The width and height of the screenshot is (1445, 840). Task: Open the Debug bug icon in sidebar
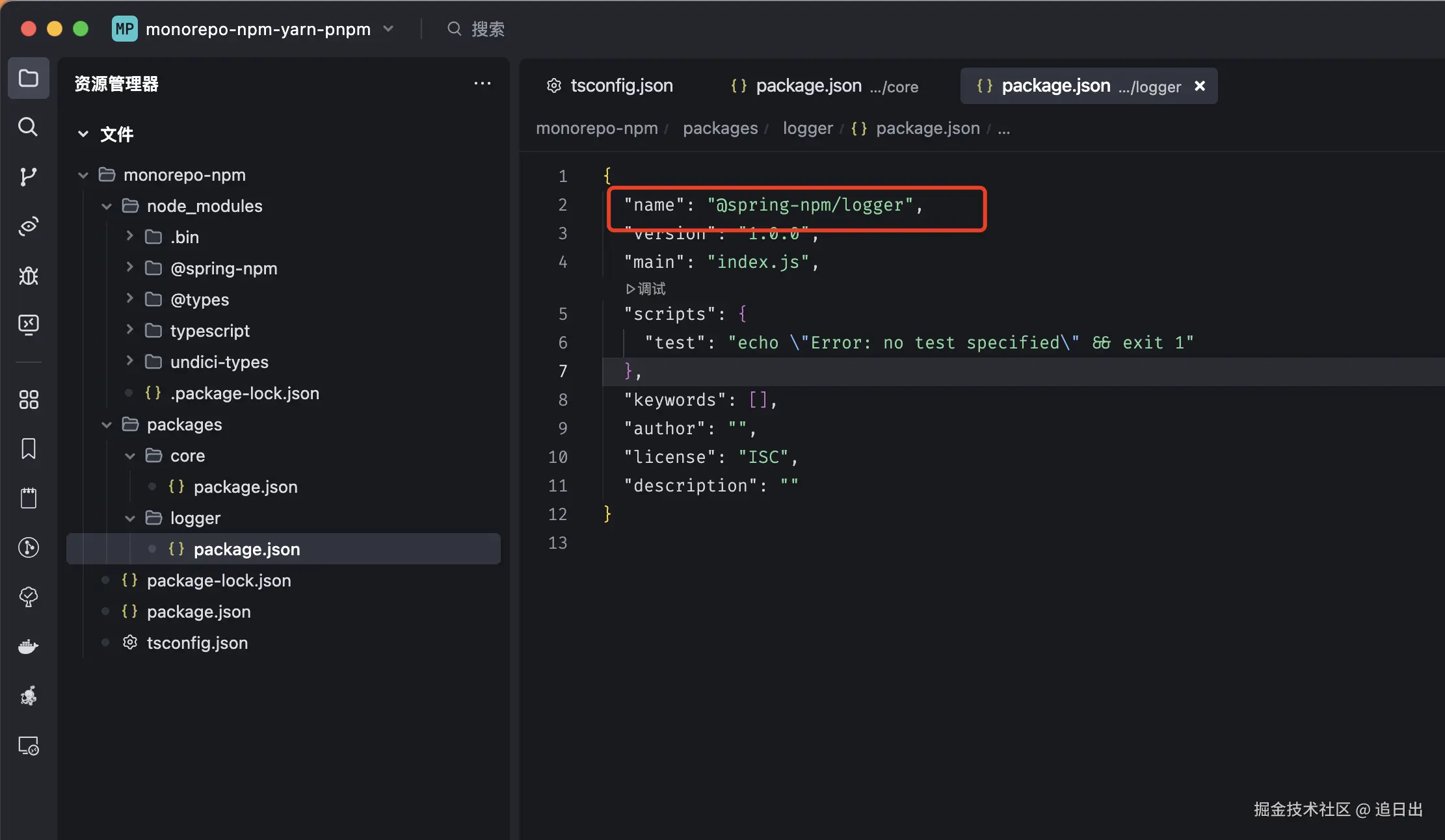(28, 276)
